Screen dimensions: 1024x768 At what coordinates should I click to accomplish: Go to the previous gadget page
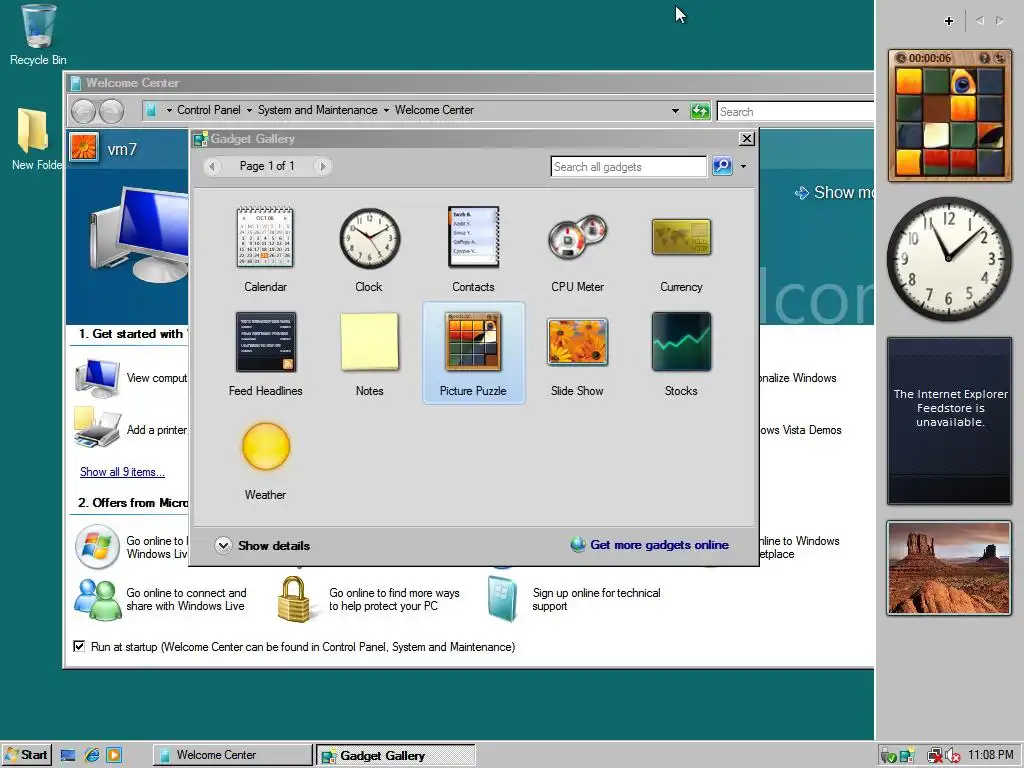click(212, 167)
